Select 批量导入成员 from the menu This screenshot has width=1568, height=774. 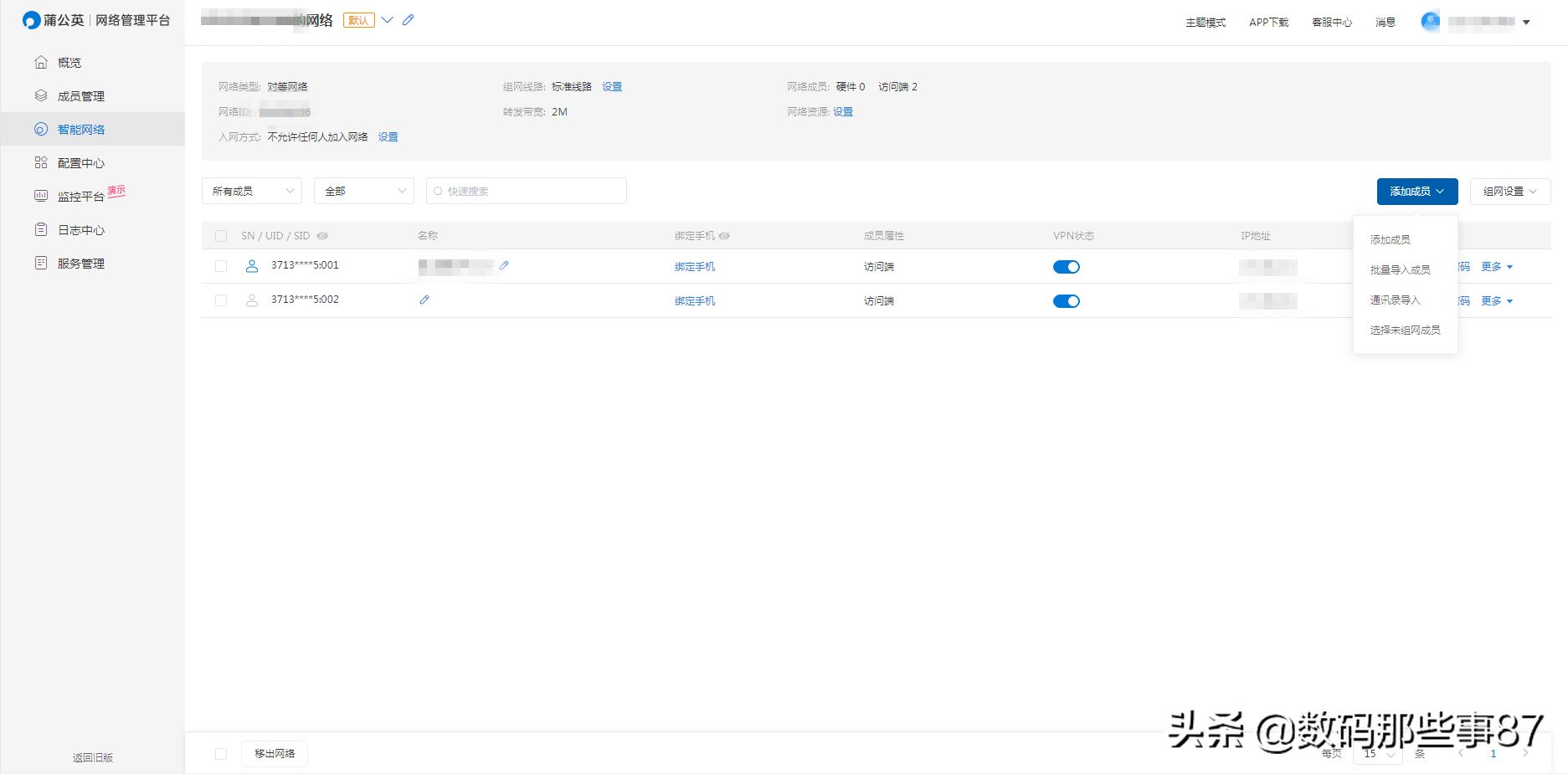tap(1400, 270)
